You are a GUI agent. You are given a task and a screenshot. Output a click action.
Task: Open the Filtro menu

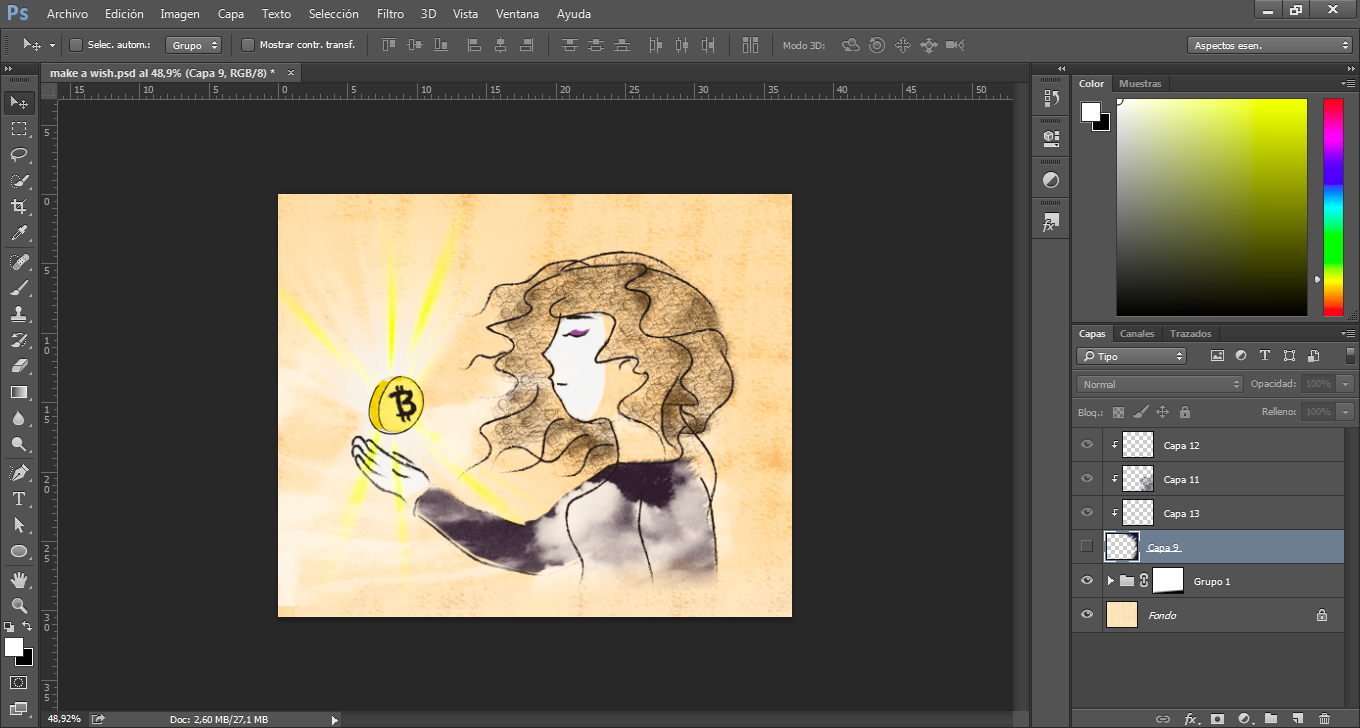(390, 14)
